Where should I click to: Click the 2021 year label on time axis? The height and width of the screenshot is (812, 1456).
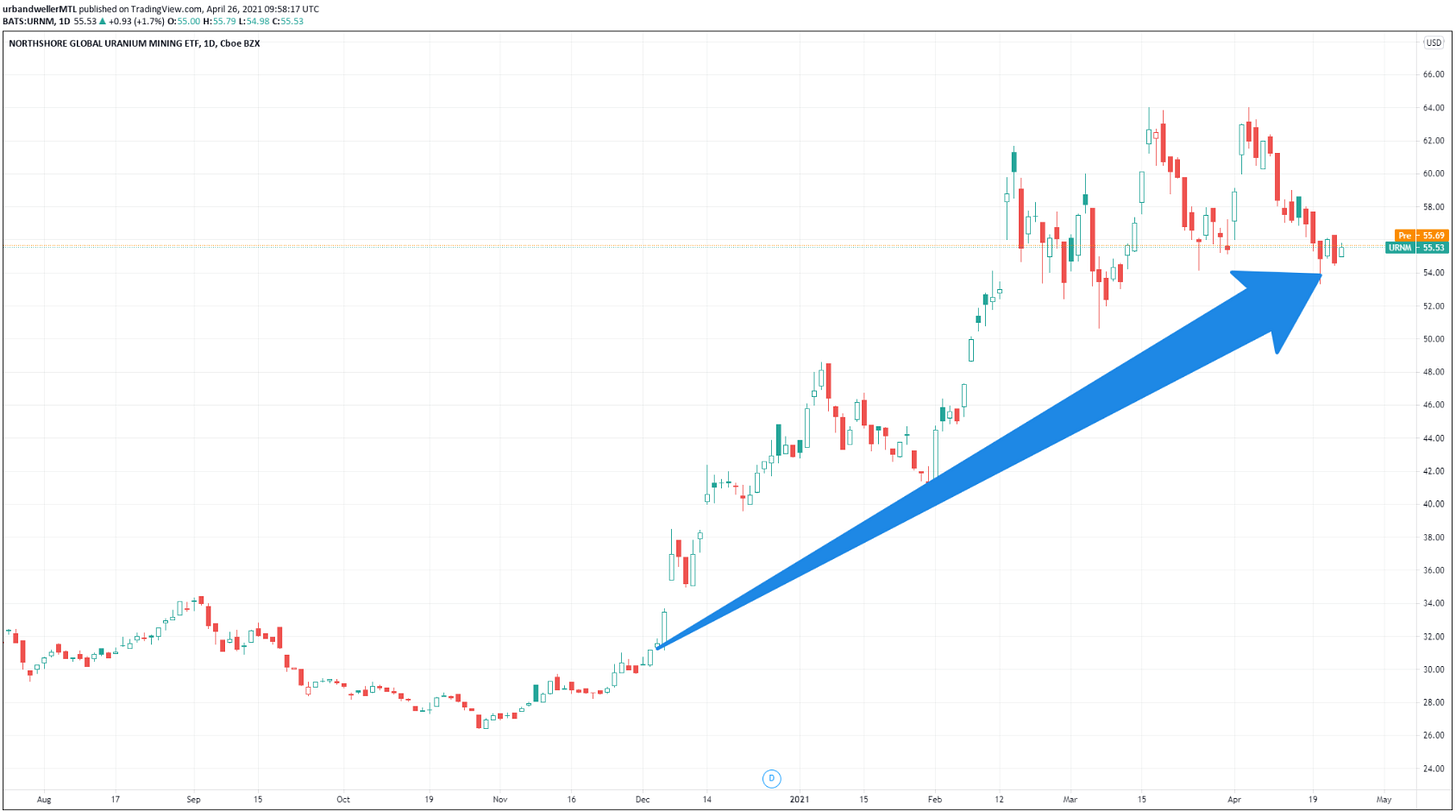(799, 800)
